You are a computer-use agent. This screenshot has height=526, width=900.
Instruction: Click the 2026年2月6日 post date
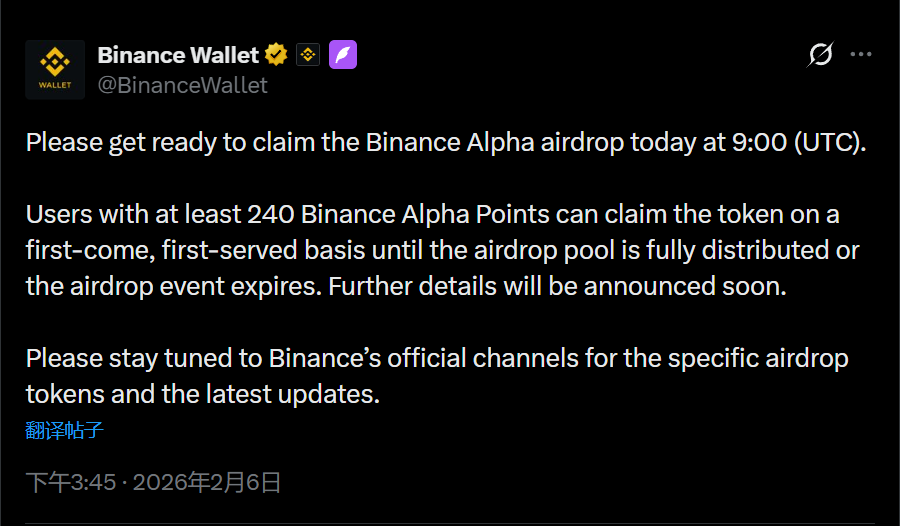[x=207, y=483]
